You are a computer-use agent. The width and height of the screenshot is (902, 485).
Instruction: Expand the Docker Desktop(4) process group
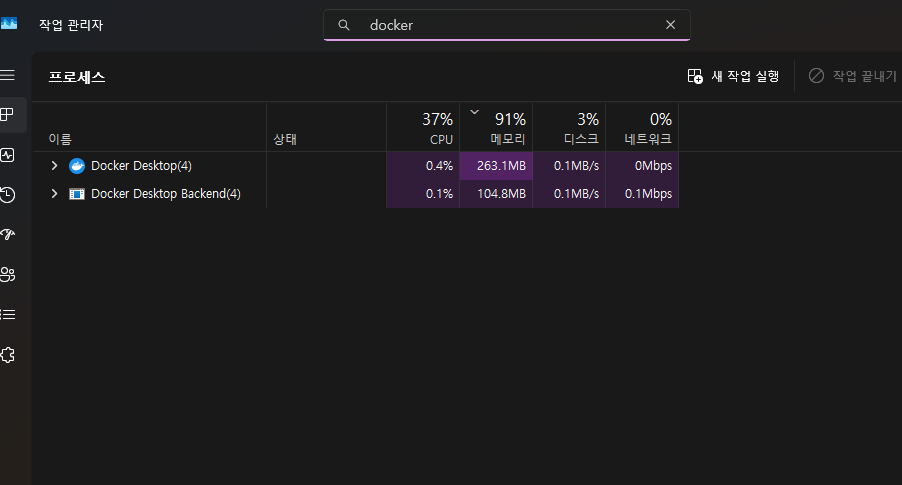pyautogui.click(x=54, y=166)
